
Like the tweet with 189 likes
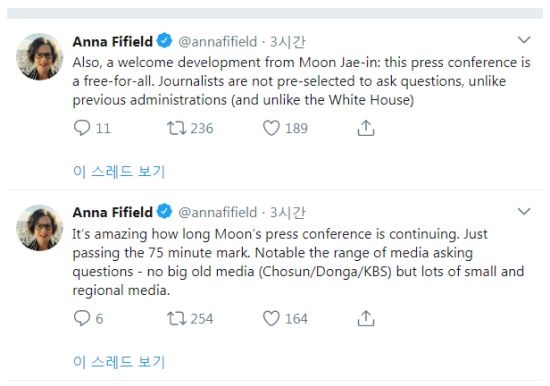coord(271,128)
